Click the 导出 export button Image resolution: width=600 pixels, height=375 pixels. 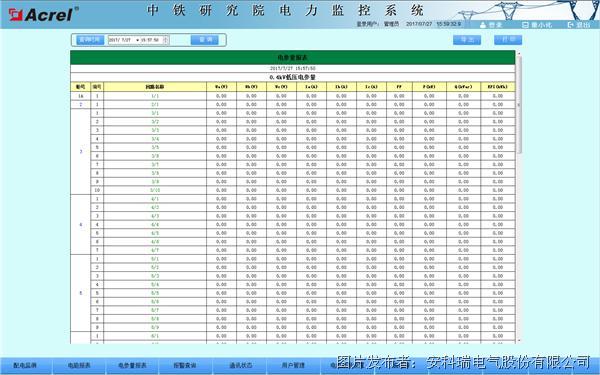(x=467, y=40)
